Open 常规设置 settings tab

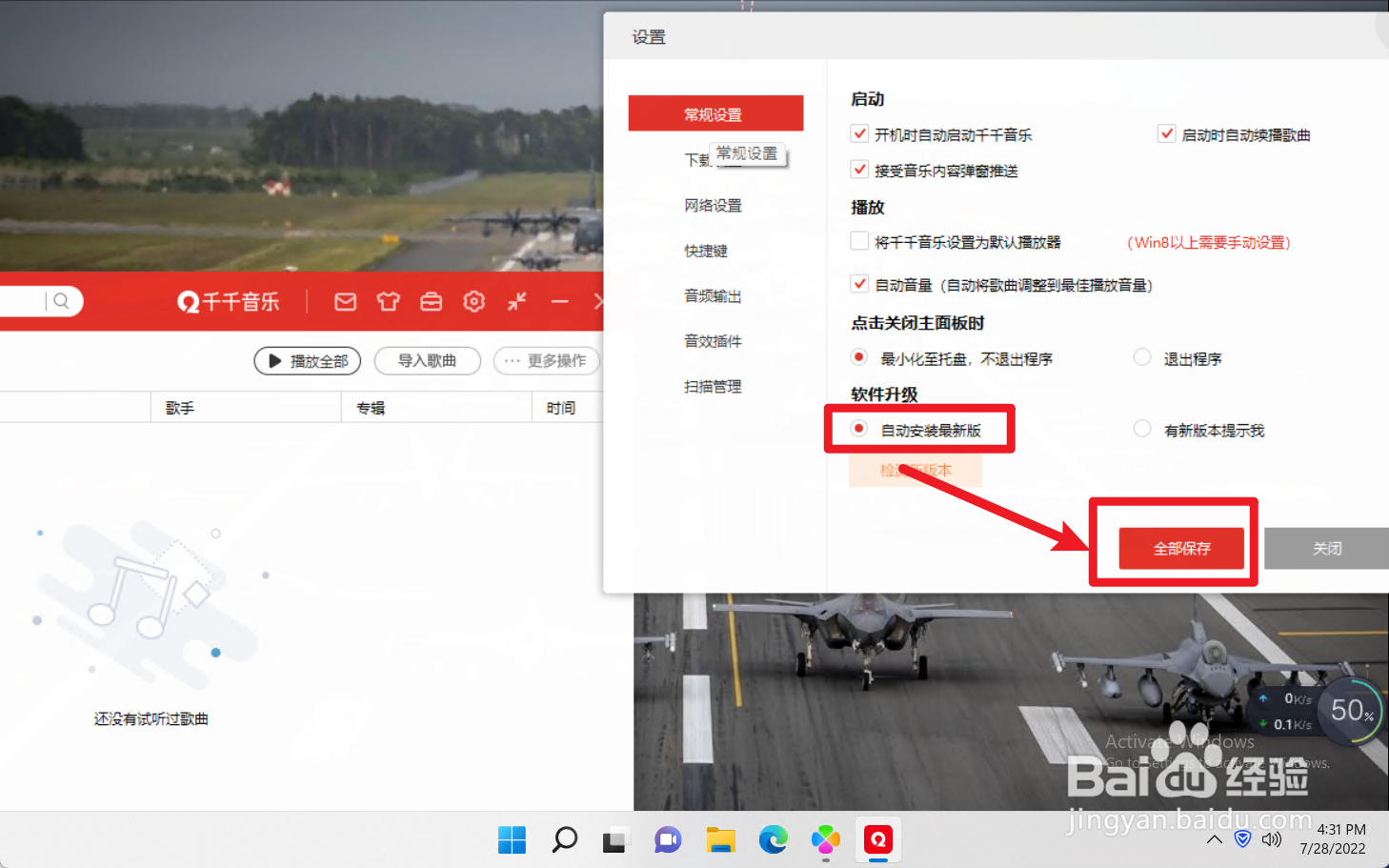[x=715, y=113]
